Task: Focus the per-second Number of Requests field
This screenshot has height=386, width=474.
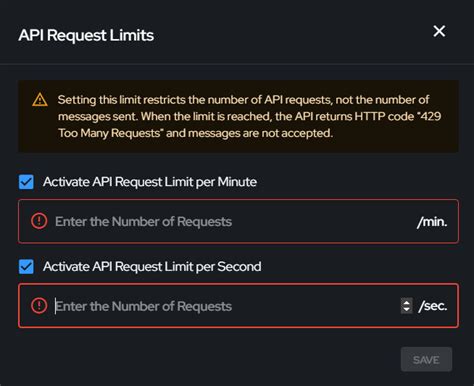Action: 238,306
